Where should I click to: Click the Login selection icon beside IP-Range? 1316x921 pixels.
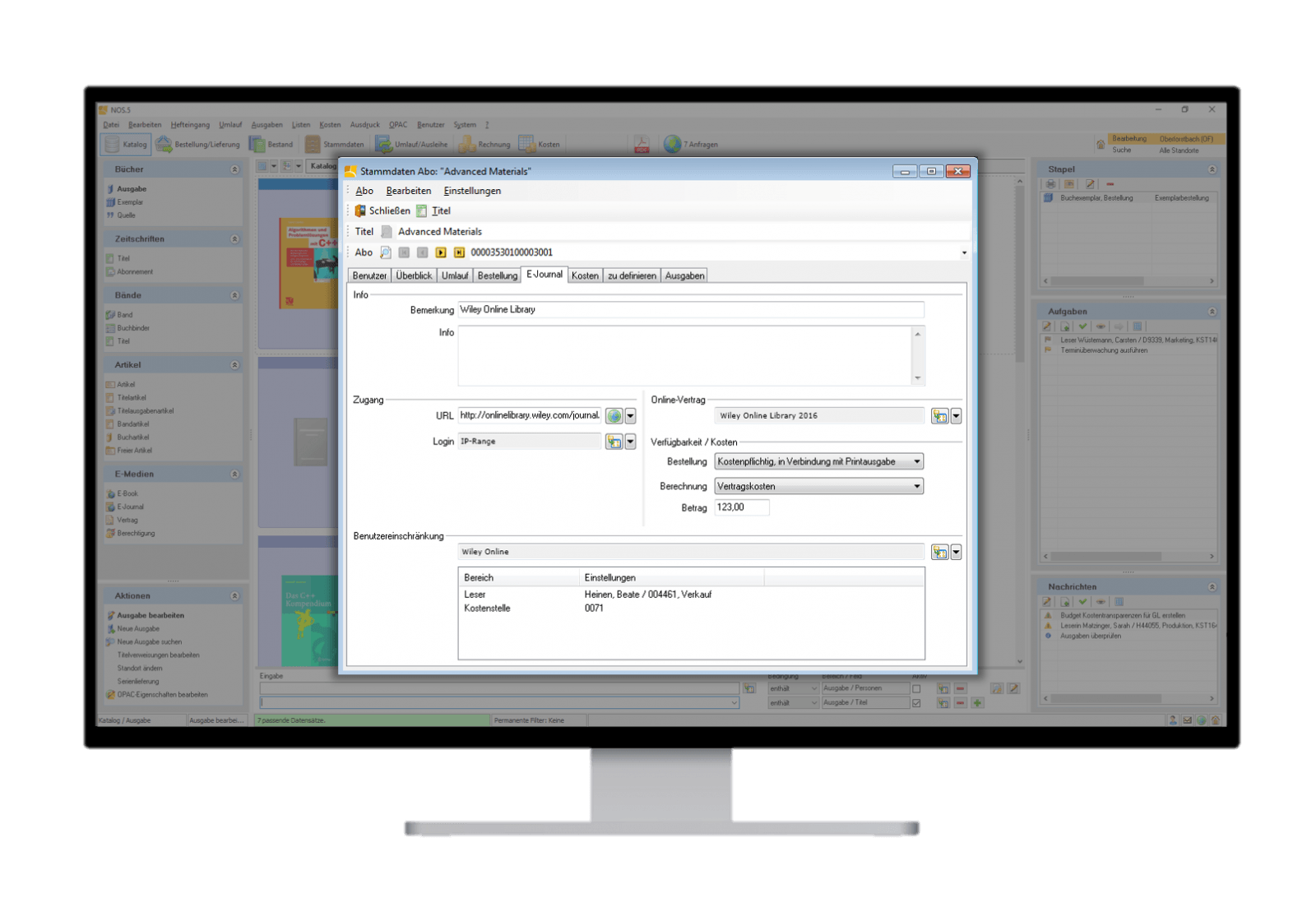coord(614,442)
